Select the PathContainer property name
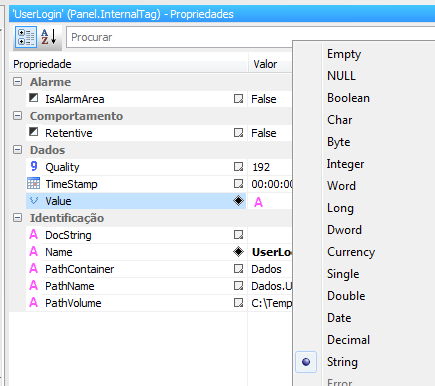Screen dimensions: 435x386 tap(80, 269)
